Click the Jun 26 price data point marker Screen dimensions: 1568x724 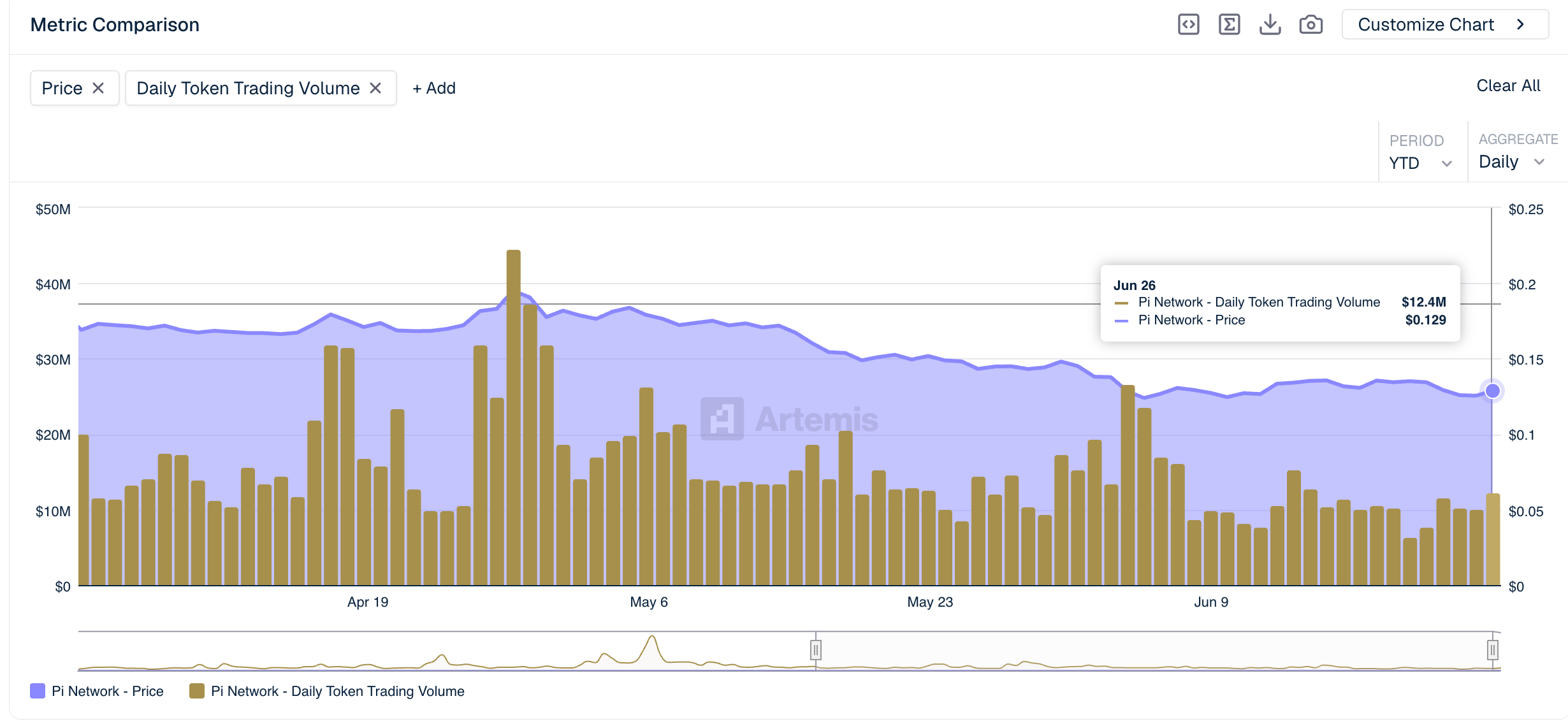coord(1492,391)
